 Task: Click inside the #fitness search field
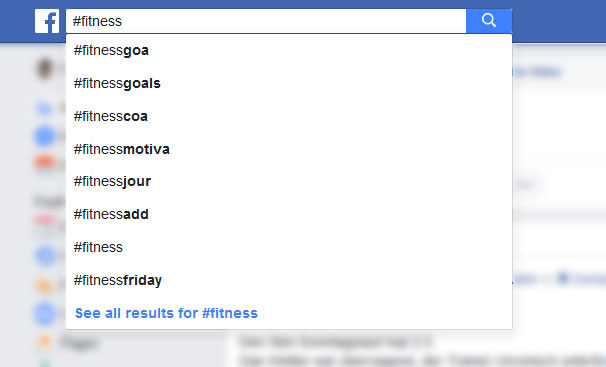(x=266, y=21)
